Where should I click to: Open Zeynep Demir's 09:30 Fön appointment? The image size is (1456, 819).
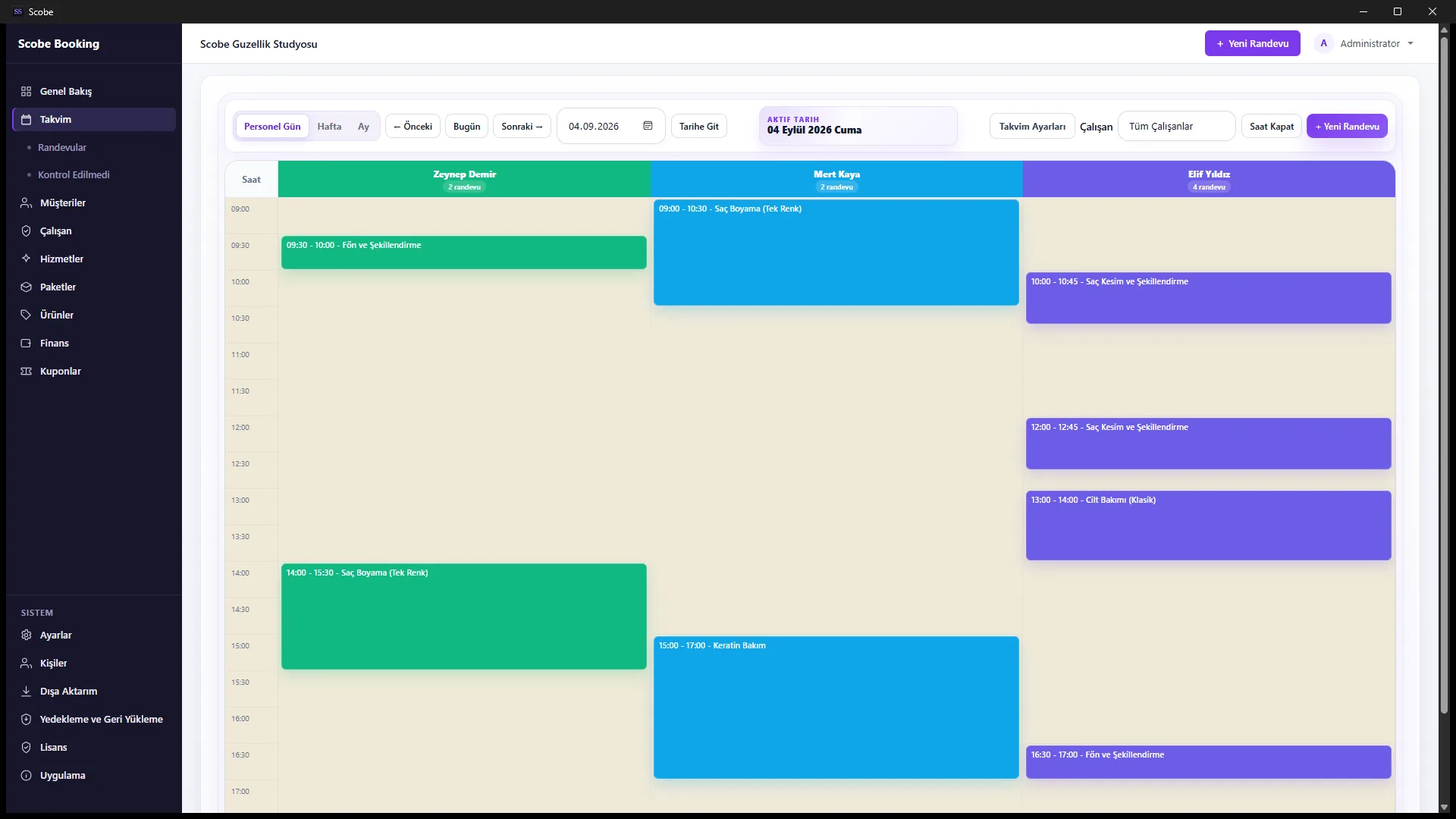click(463, 253)
